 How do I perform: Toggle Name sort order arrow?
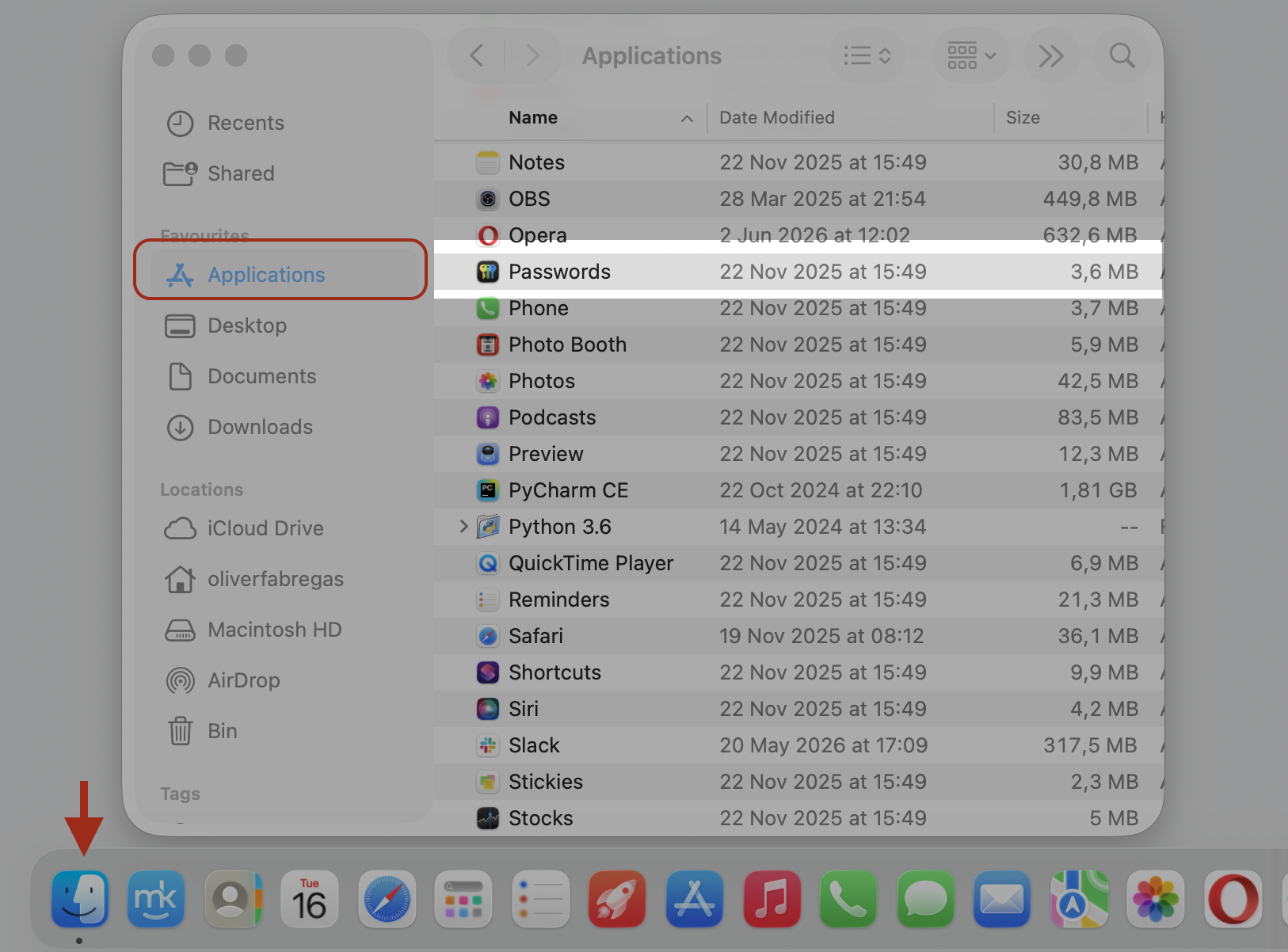(687, 119)
